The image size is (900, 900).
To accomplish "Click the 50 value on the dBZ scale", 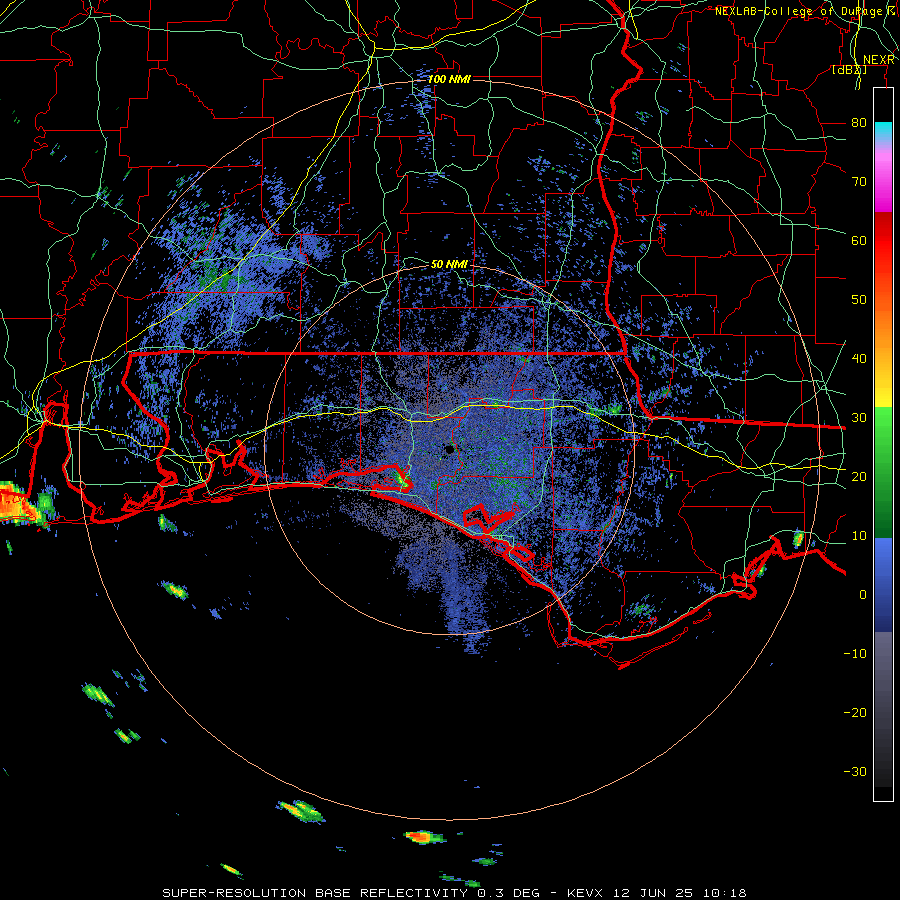I will tap(859, 300).
